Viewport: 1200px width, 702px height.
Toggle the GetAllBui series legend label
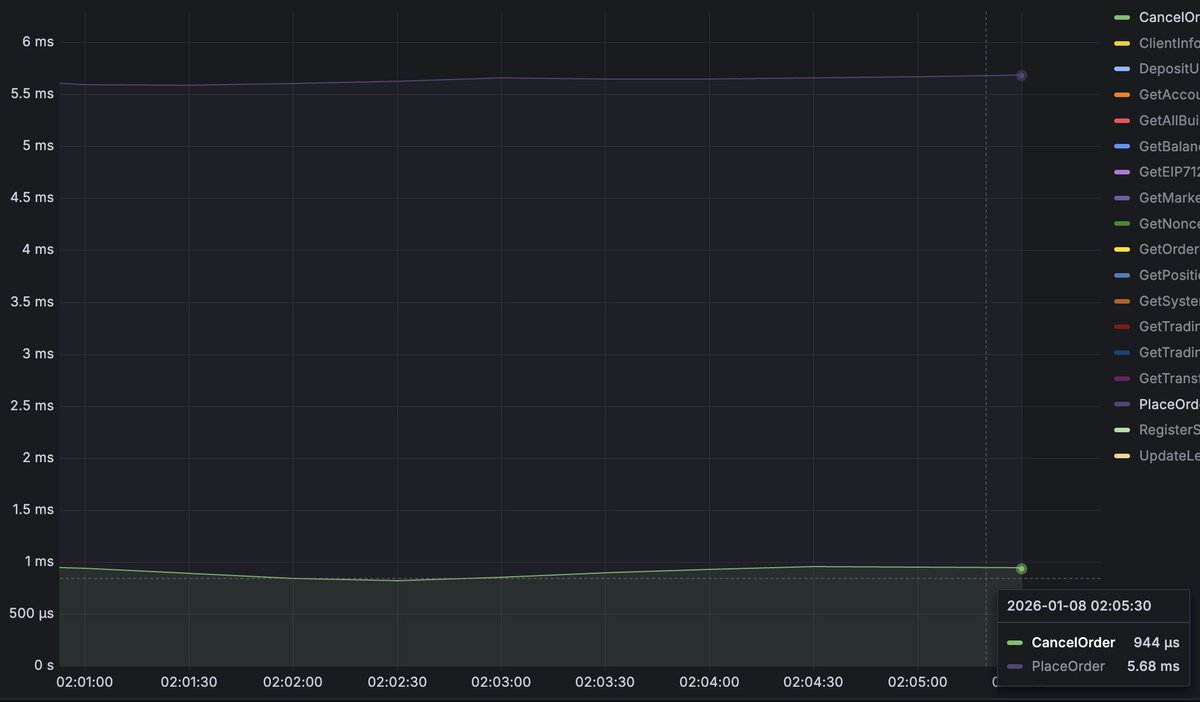pyautogui.click(x=1169, y=120)
